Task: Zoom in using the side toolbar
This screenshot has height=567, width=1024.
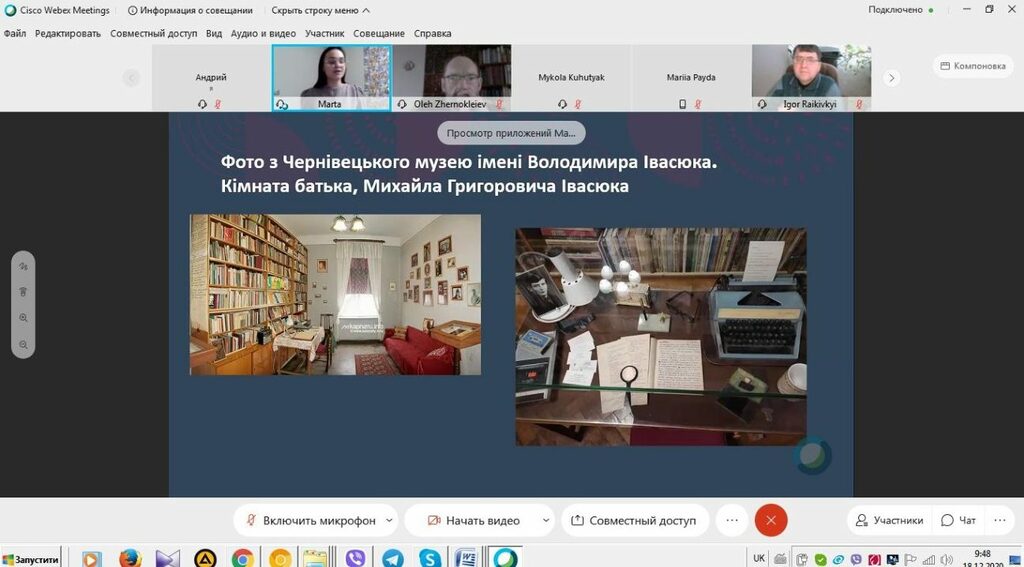Action: coord(23,318)
